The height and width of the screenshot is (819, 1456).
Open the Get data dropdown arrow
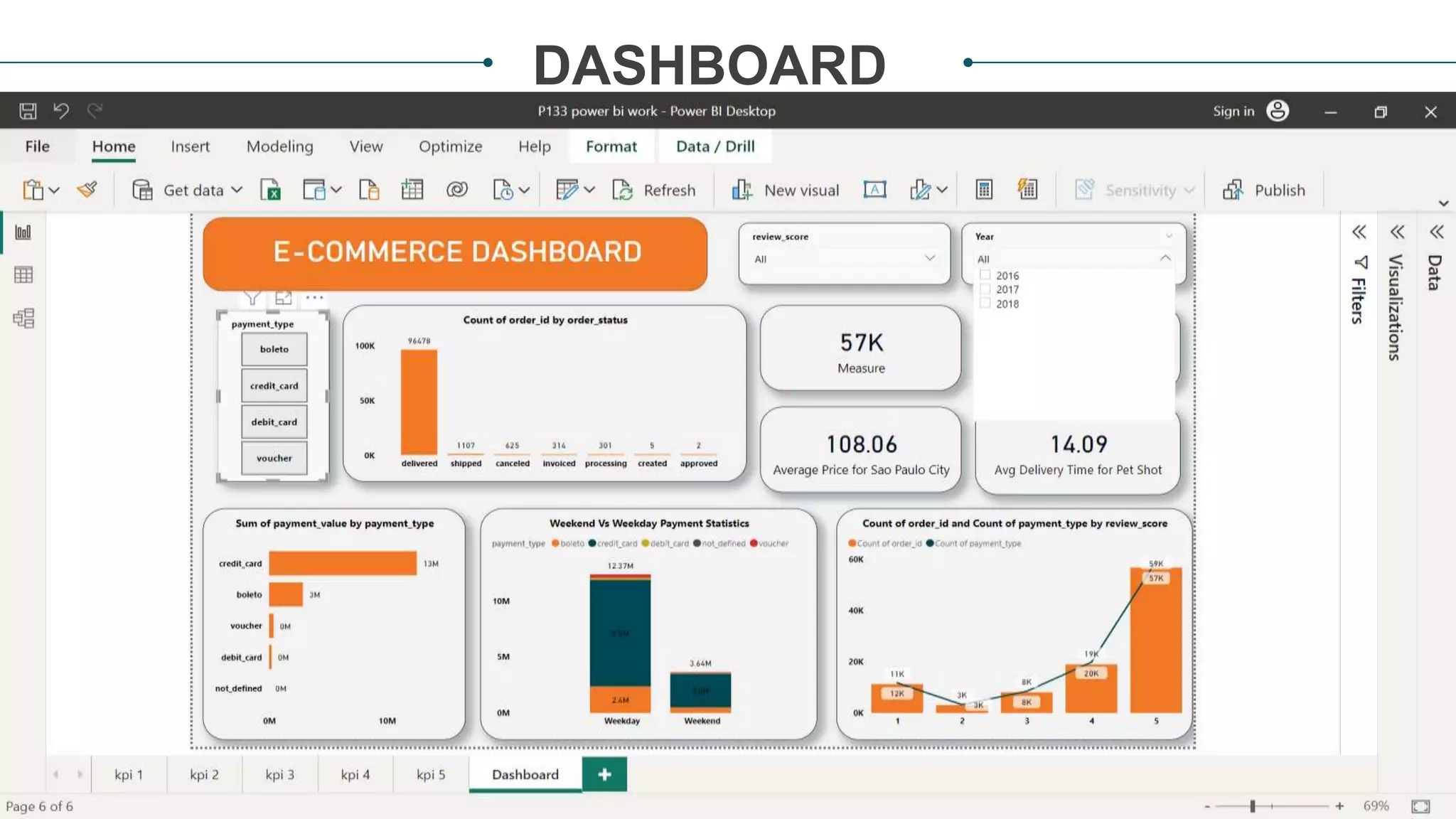coord(237,190)
